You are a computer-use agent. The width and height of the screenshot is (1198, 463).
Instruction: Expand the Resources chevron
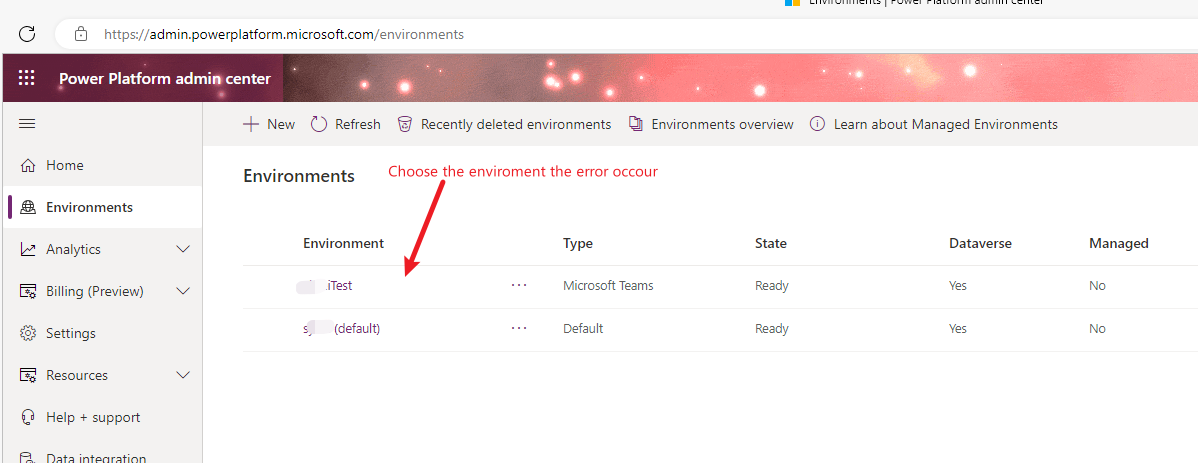pyautogui.click(x=183, y=375)
